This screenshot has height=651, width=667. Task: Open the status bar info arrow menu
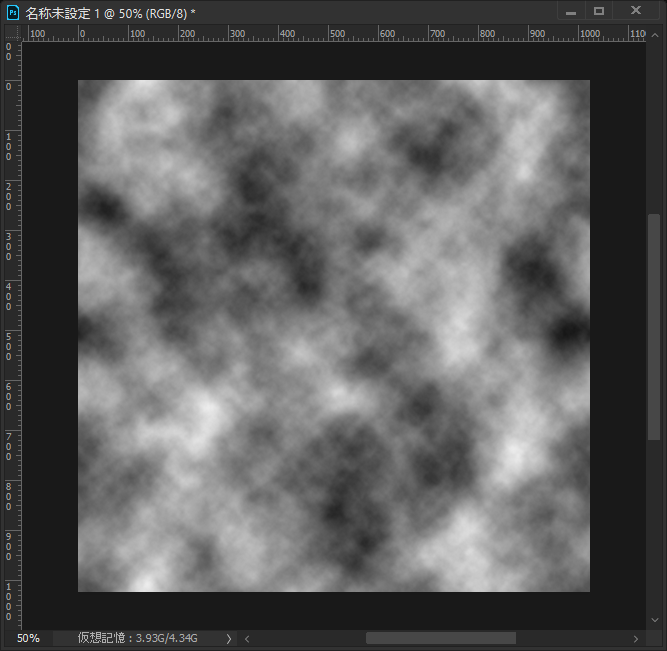pos(229,638)
